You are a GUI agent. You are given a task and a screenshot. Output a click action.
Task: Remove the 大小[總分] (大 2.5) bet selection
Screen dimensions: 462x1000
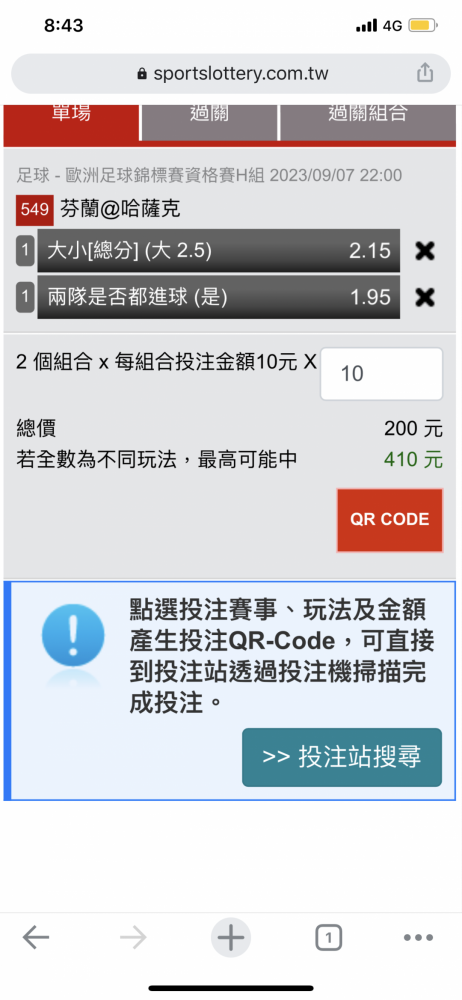[424, 251]
